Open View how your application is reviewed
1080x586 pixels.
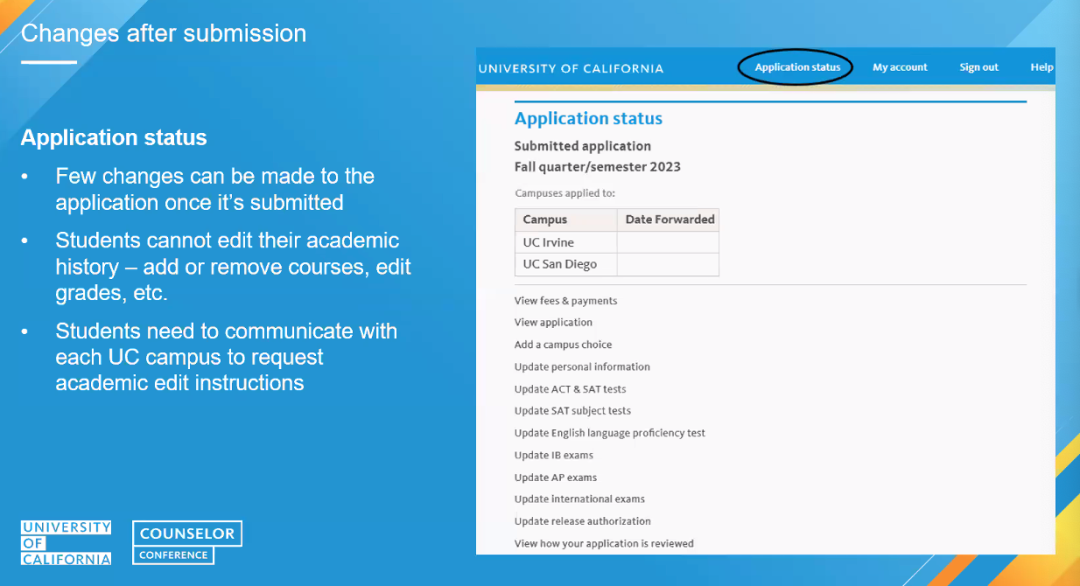[603, 543]
